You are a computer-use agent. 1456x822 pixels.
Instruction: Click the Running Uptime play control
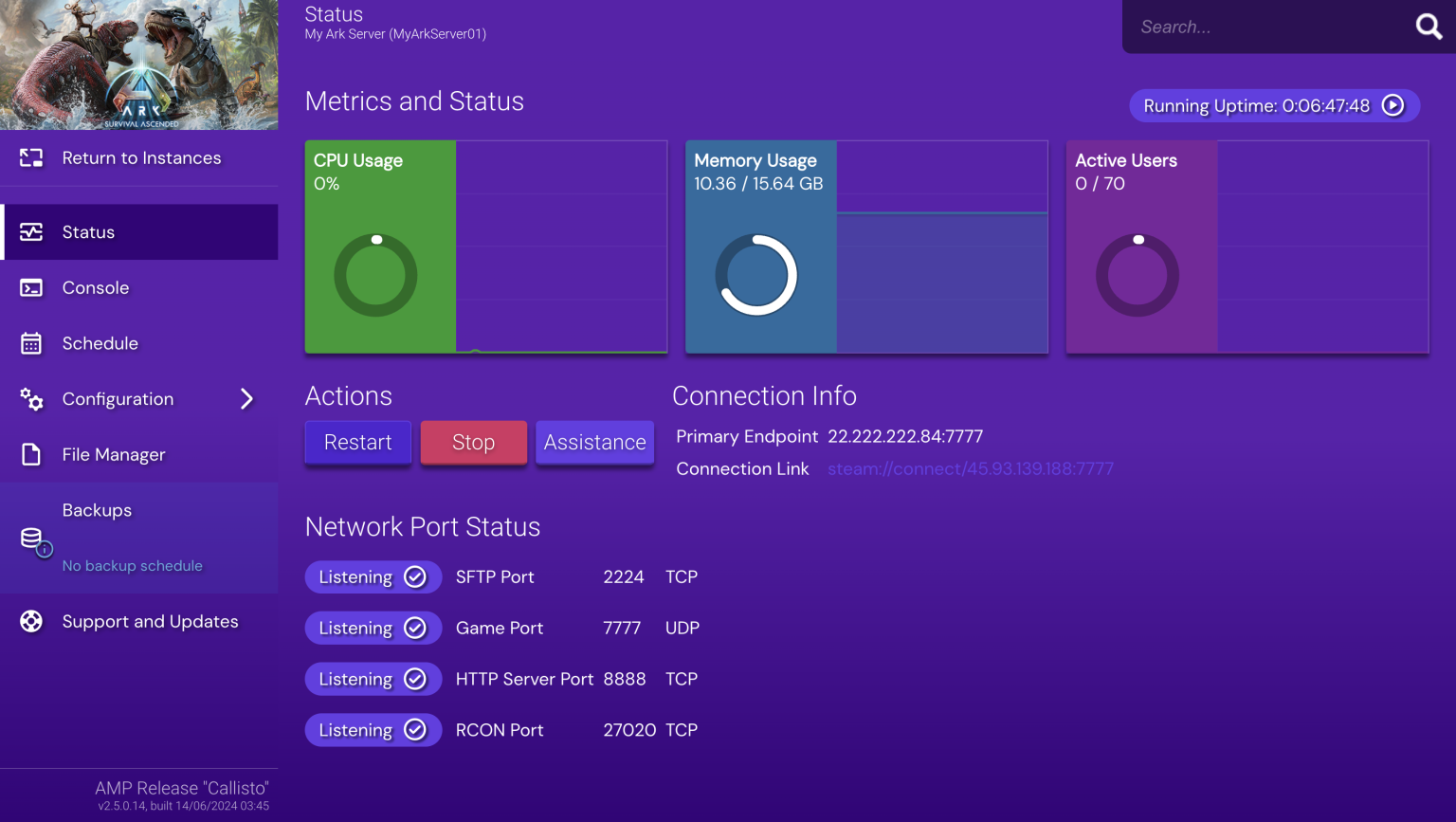(1392, 105)
